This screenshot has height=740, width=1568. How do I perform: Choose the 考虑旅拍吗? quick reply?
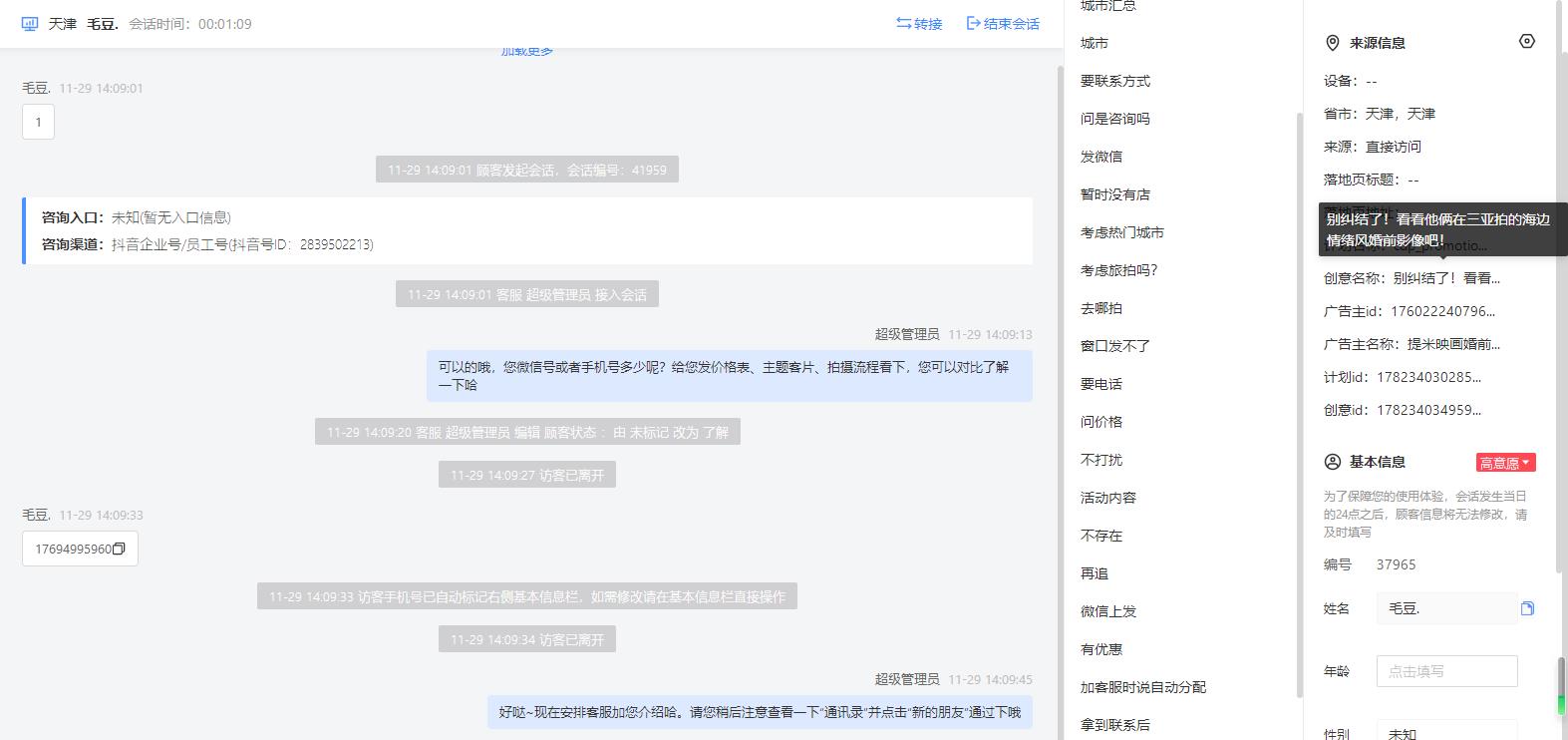(1119, 270)
